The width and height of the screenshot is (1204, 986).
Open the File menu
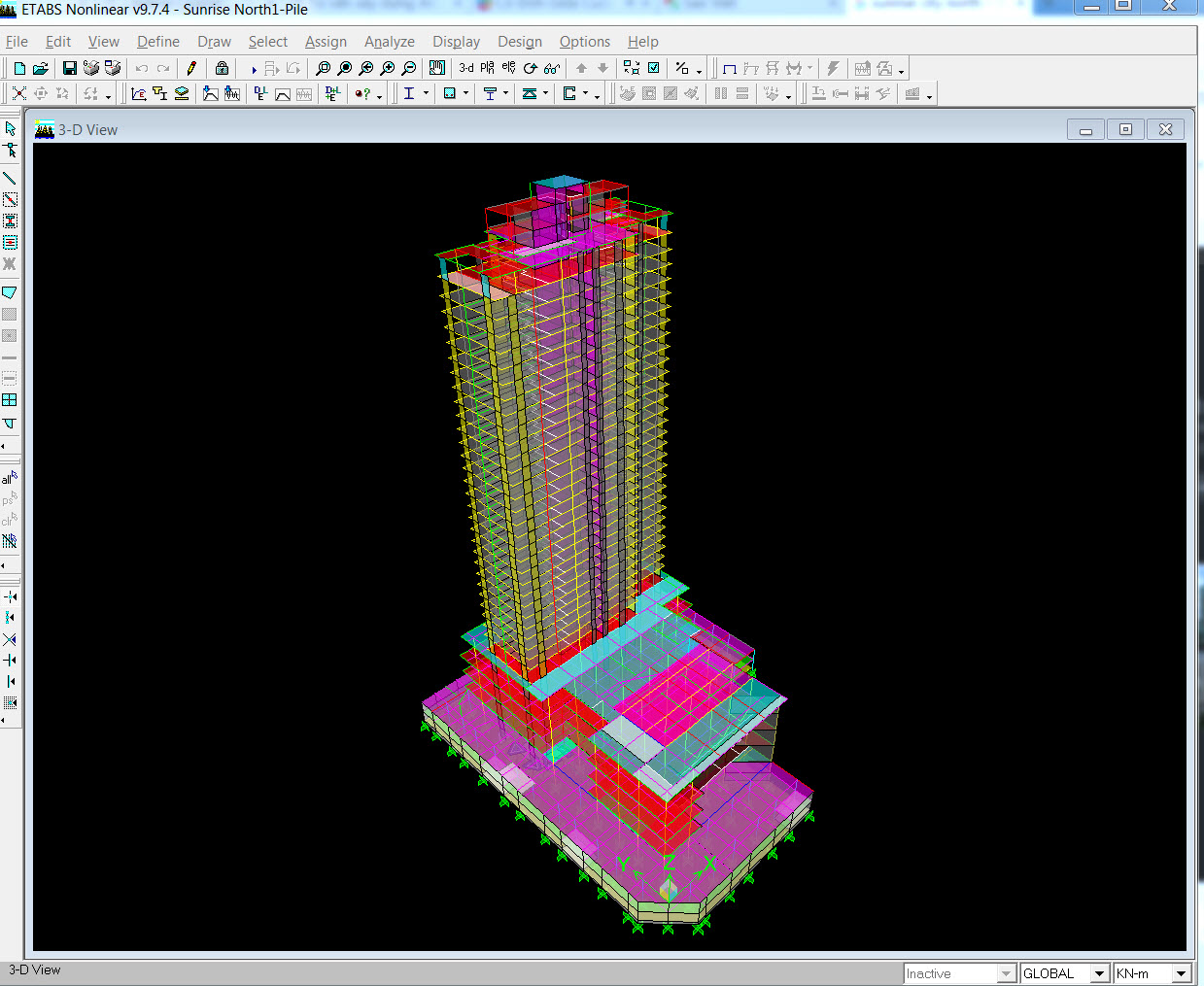[x=17, y=42]
